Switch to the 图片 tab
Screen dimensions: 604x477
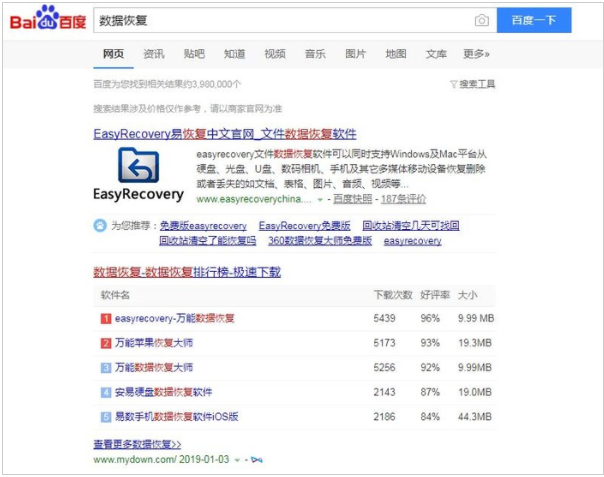tap(355, 54)
